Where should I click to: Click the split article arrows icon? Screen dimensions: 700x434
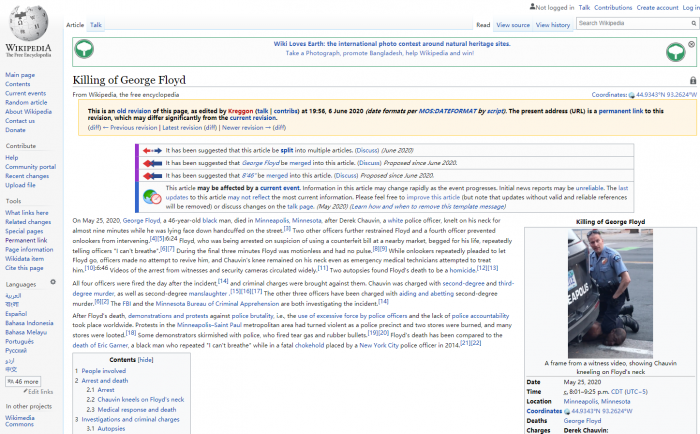pos(152,150)
